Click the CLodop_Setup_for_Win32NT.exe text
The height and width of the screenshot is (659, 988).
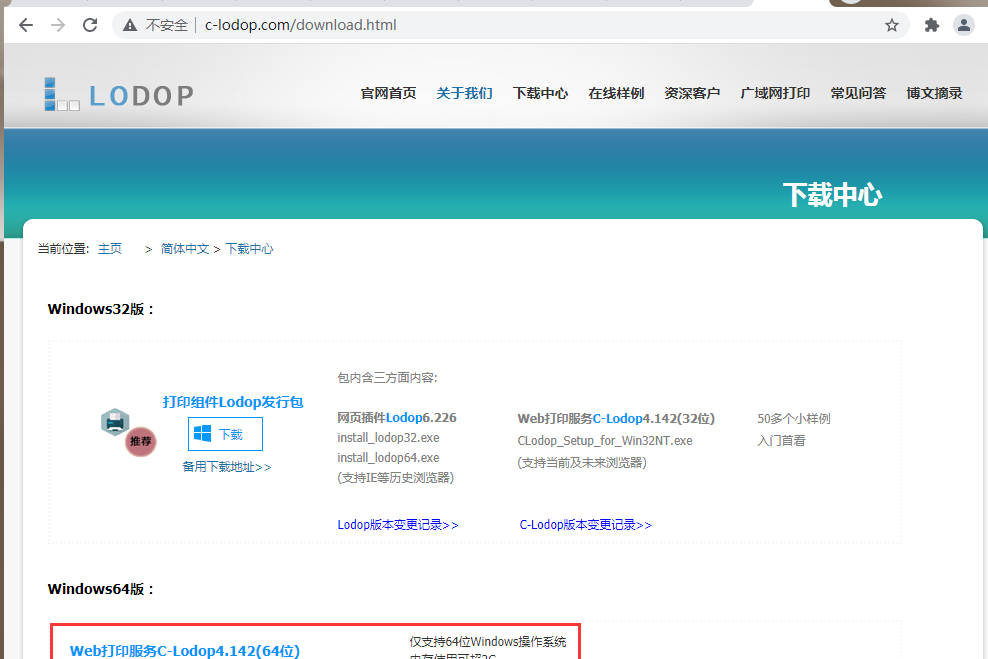tap(605, 441)
